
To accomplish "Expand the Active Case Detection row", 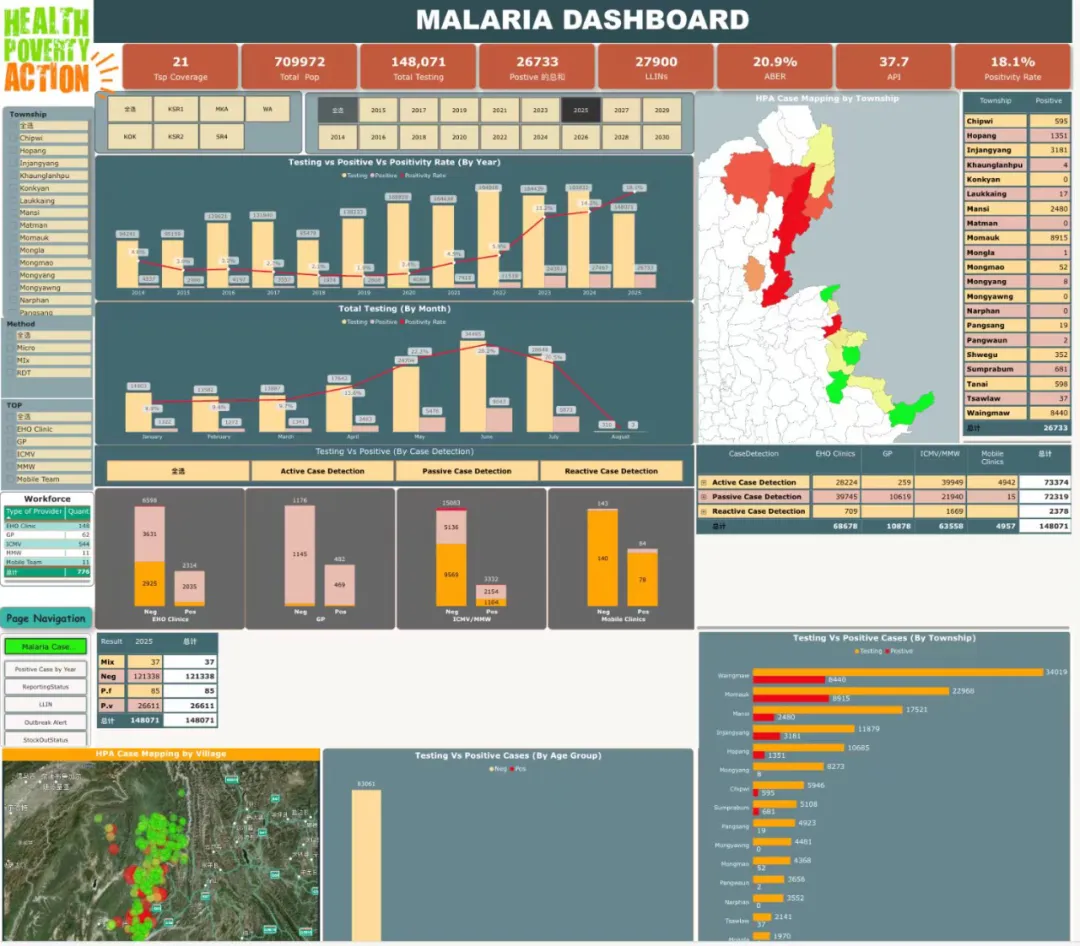I will (703, 482).
